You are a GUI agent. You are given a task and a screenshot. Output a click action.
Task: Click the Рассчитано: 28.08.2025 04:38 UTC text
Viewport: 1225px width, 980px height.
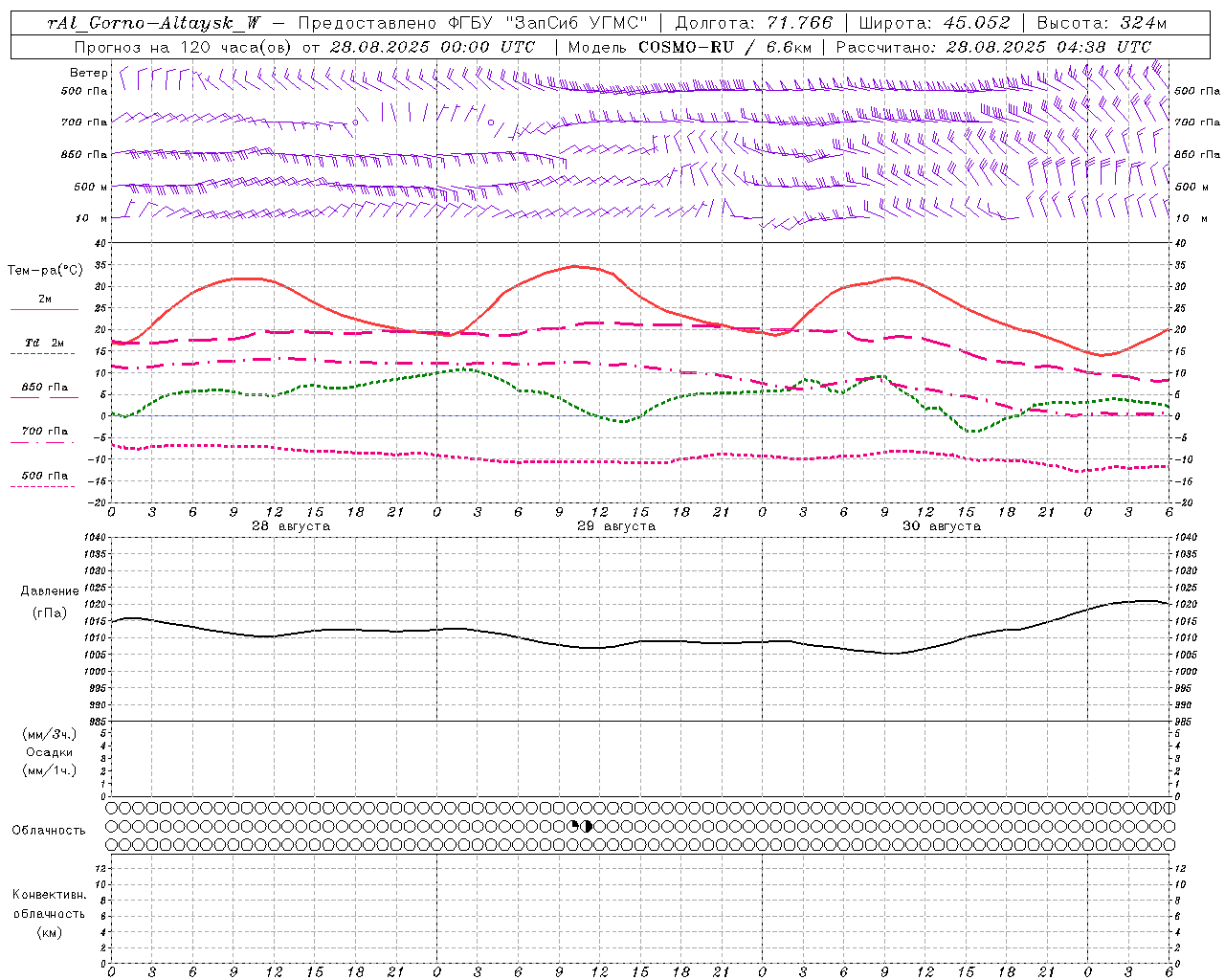(993, 46)
